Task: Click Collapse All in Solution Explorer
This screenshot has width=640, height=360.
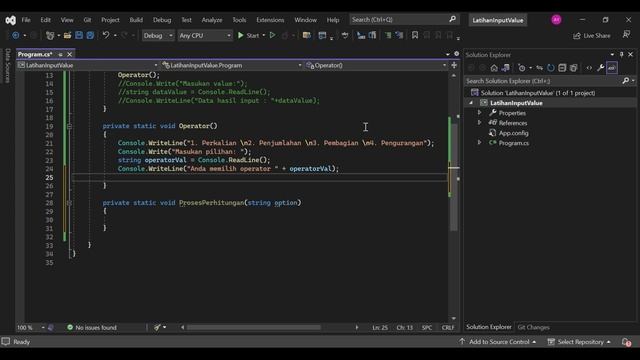Action: (562, 68)
